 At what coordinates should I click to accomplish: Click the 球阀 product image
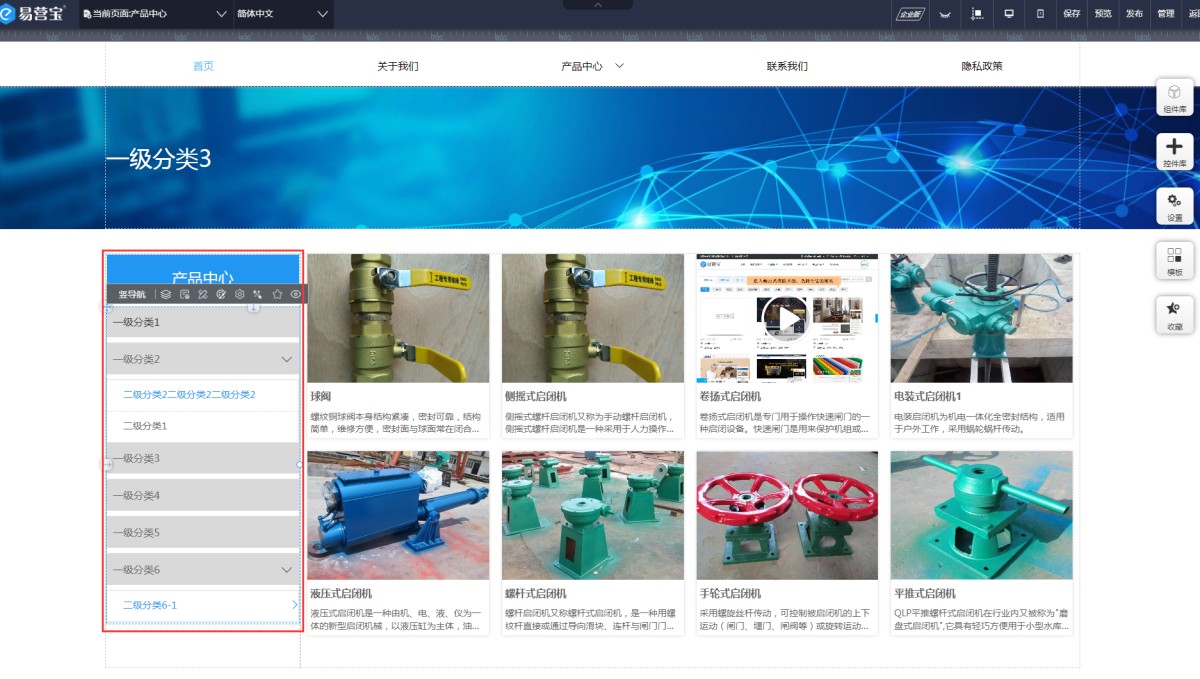(398, 318)
